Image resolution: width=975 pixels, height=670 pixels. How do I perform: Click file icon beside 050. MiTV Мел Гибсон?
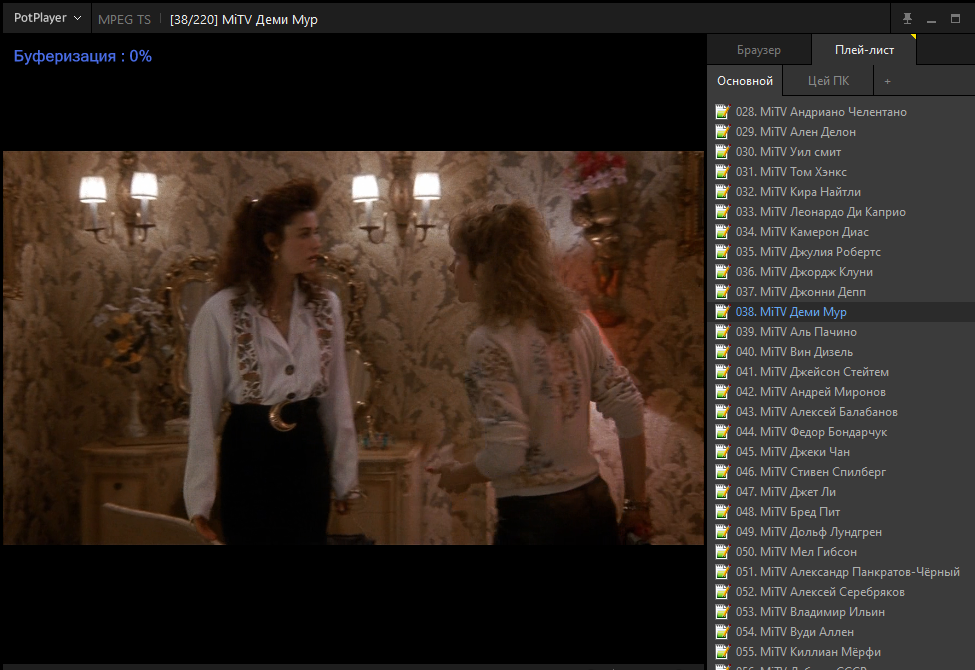click(x=723, y=552)
